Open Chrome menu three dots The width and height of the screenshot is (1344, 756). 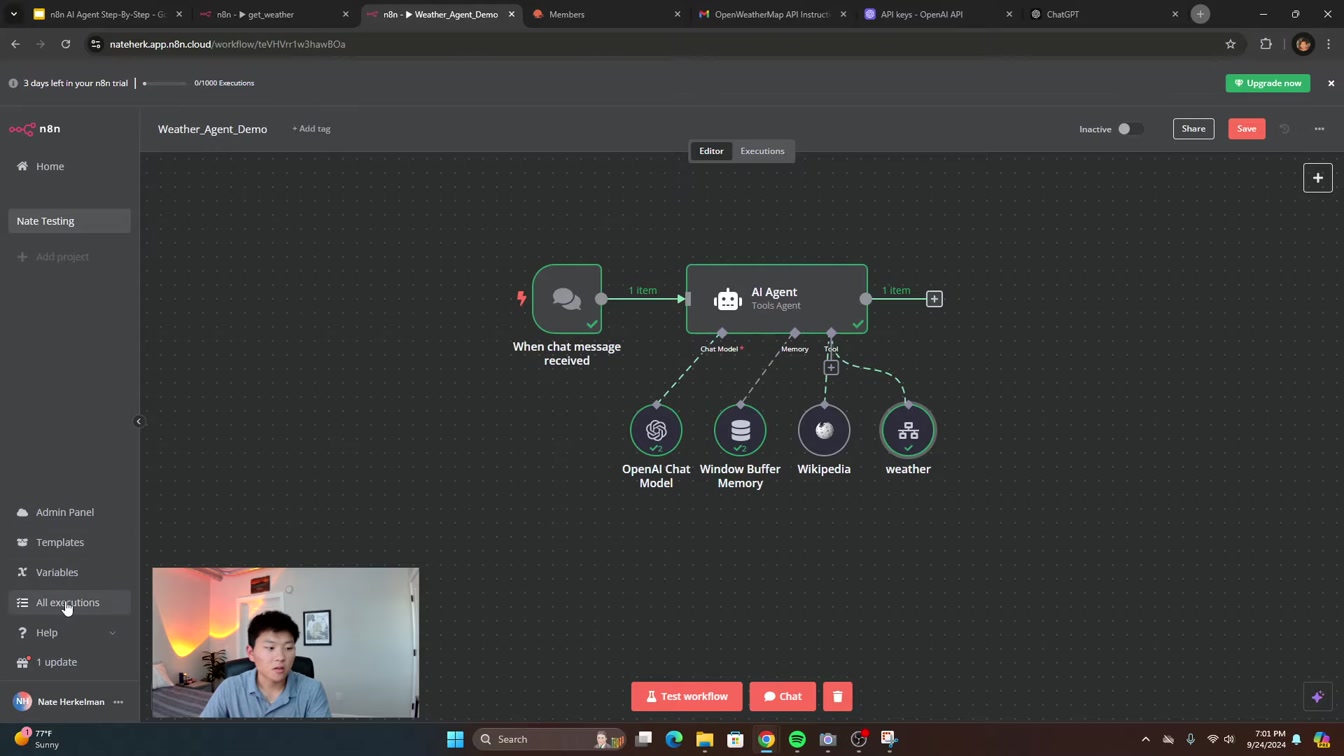click(1328, 44)
